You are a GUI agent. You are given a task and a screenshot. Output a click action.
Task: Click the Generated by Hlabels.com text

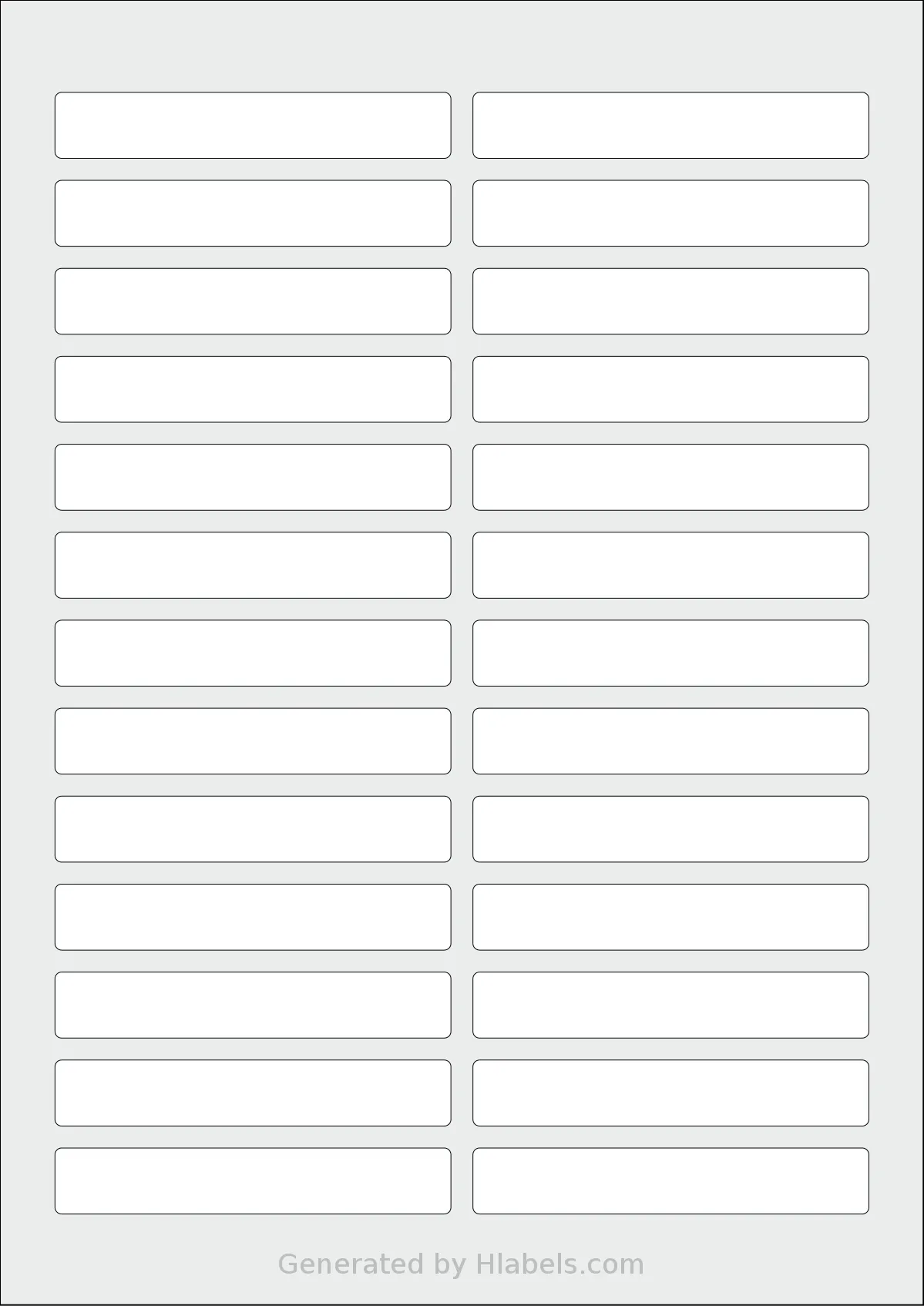tap(461, 1264)
